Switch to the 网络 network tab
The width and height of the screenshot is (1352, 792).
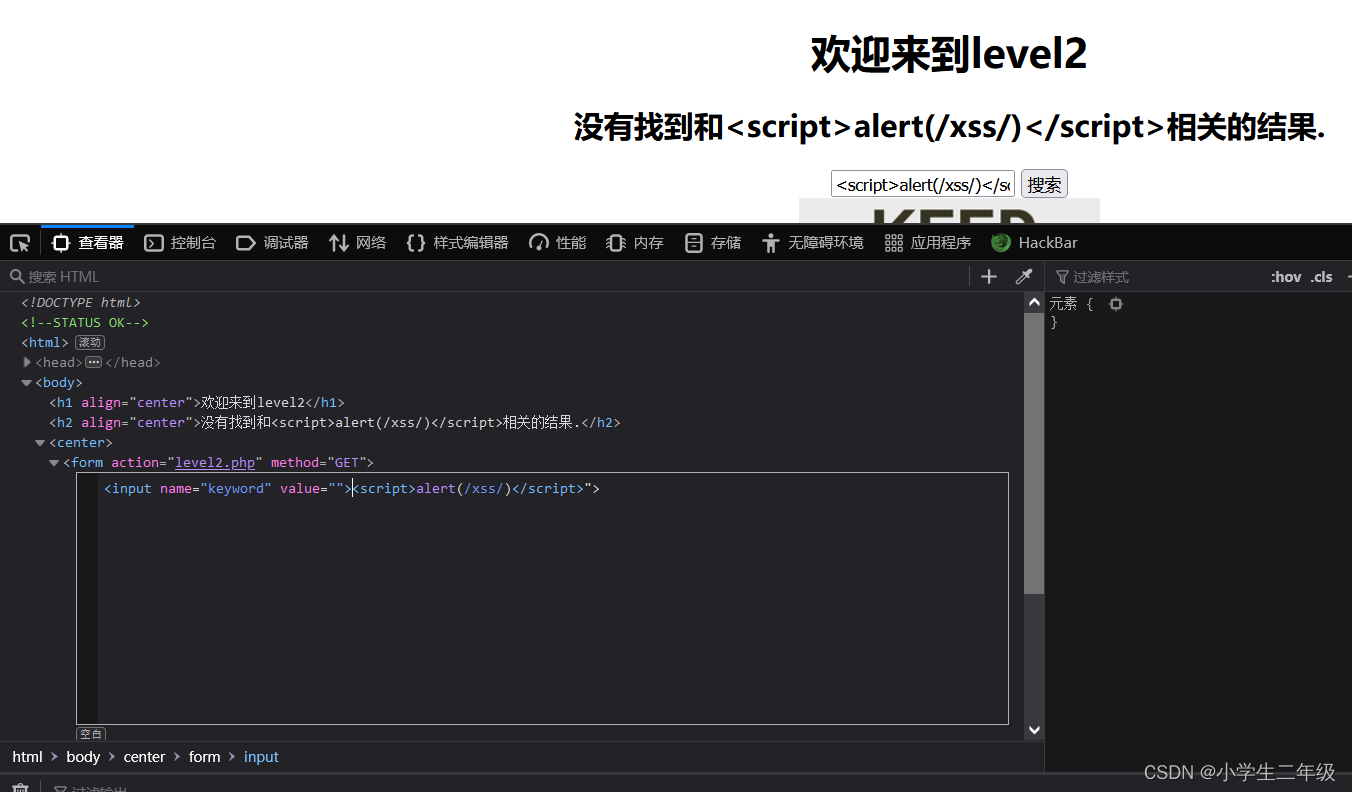tap(358, 243)
